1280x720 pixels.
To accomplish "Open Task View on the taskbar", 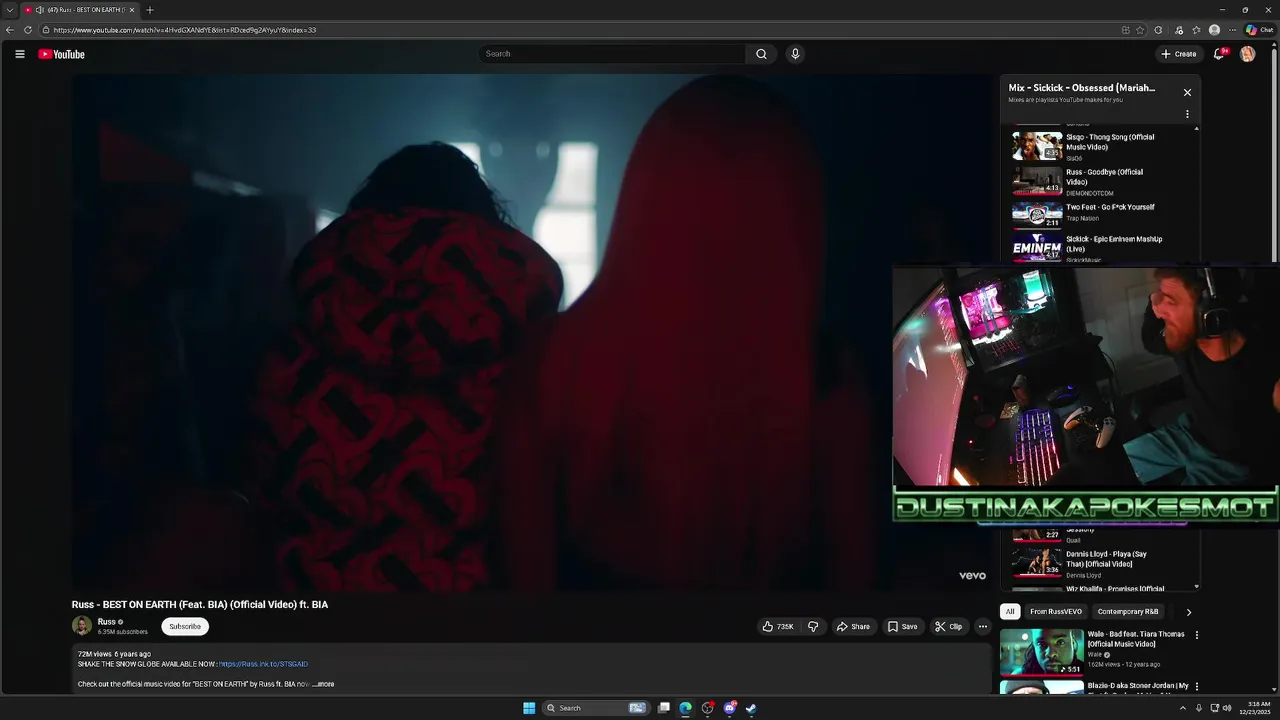I will pyautogui.click(x=663, y=708).
